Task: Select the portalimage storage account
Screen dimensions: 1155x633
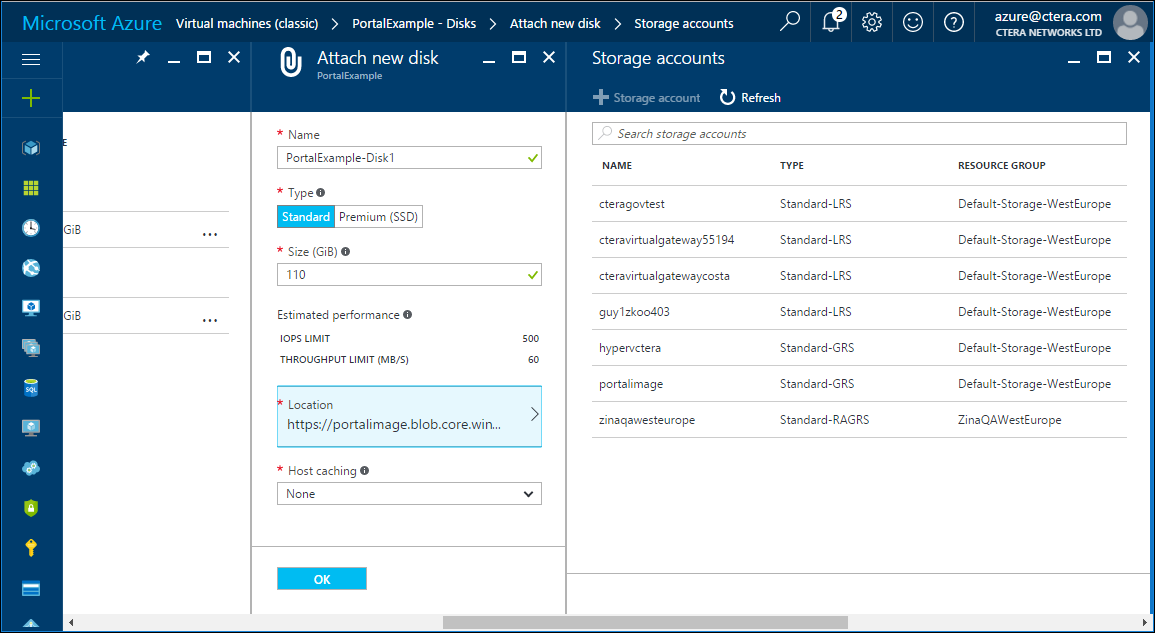Action: [x=859, y=384]
